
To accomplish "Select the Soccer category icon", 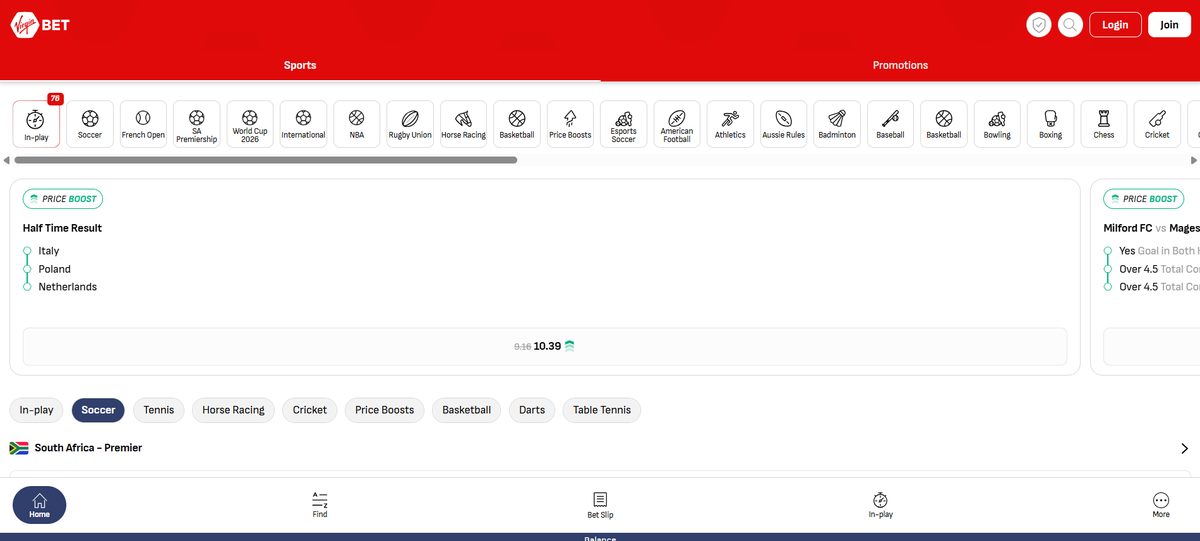I will coord(90,124).
